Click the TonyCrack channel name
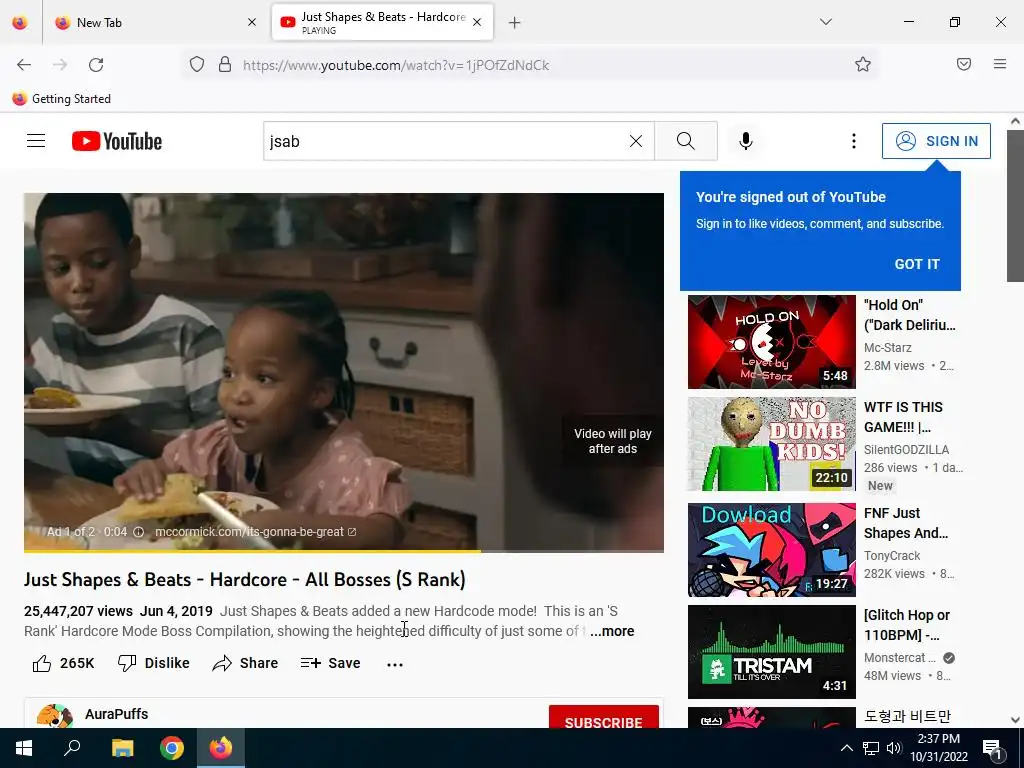 tap(891, 555)
